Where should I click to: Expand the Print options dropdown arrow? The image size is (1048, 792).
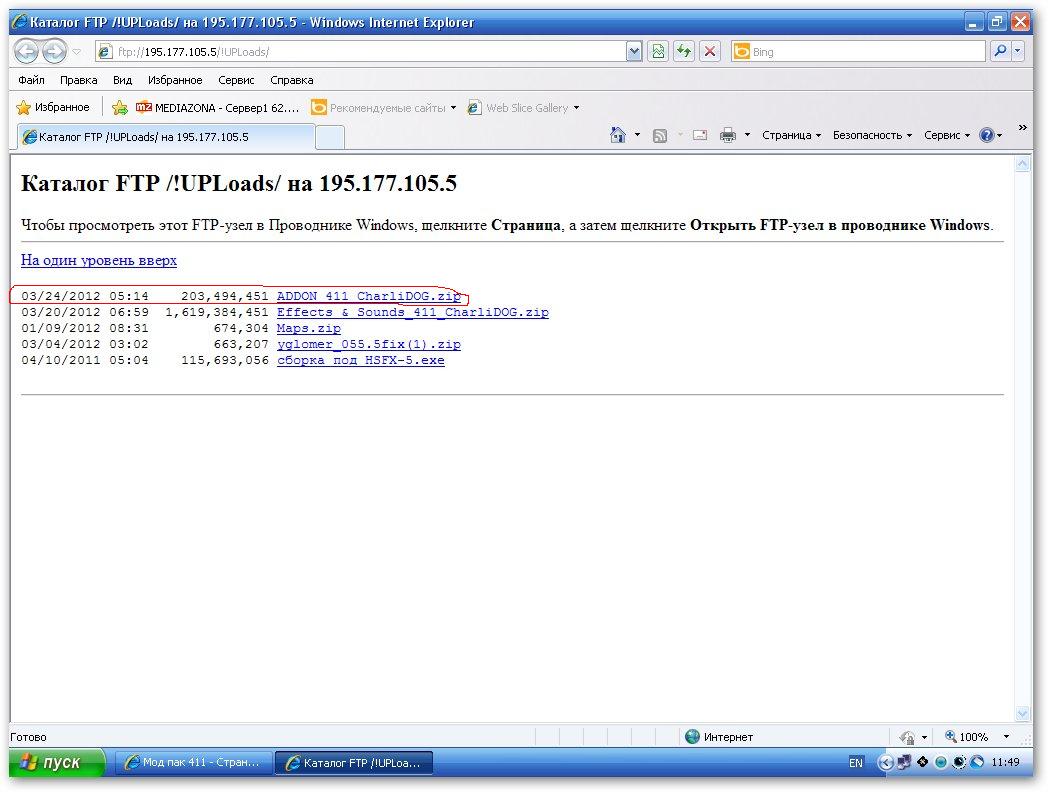pos(747,135)
